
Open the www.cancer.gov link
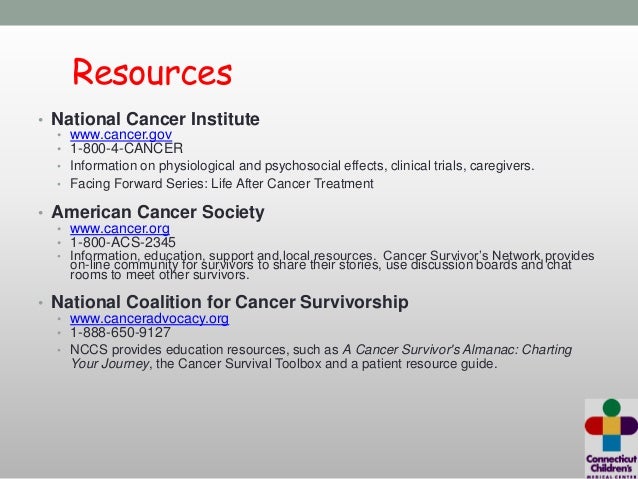tap(121, 134)
